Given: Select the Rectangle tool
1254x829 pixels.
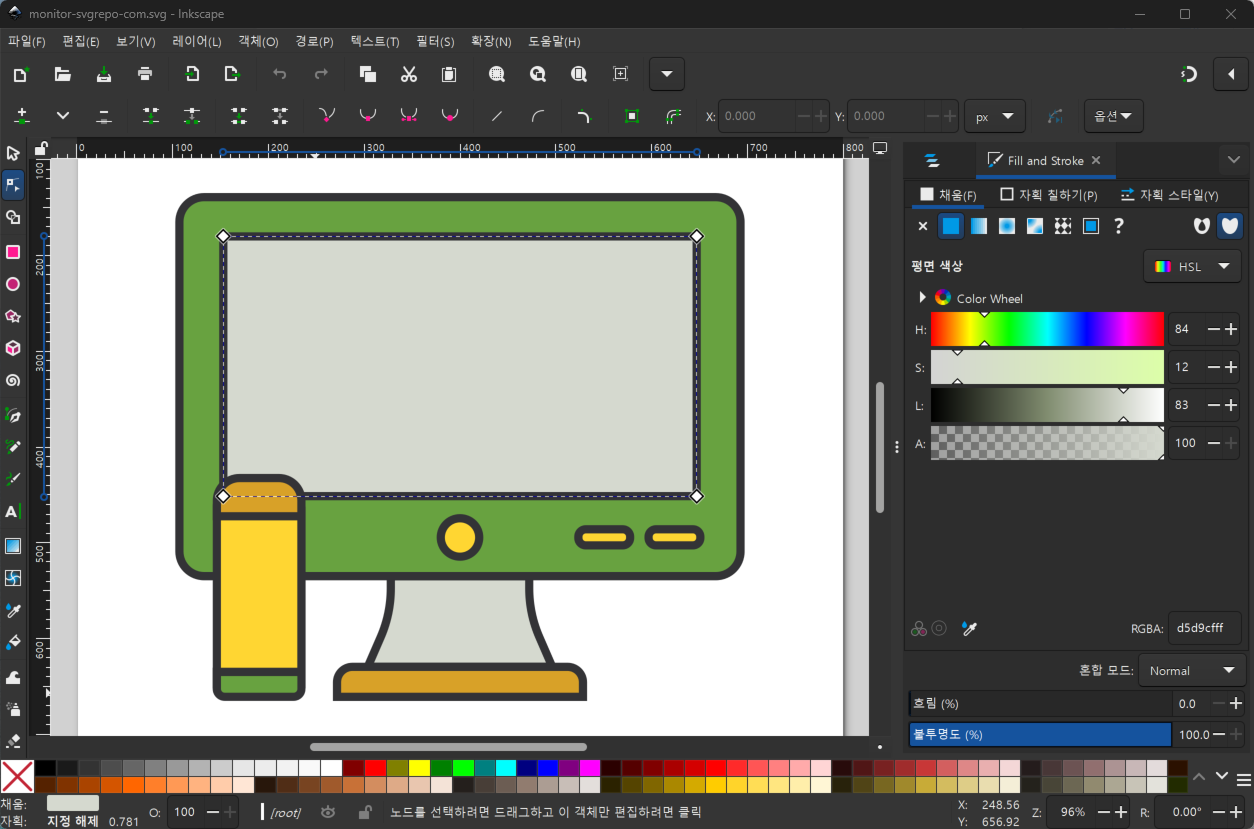Looking at the screenshot, I should (x=13, y=251).
